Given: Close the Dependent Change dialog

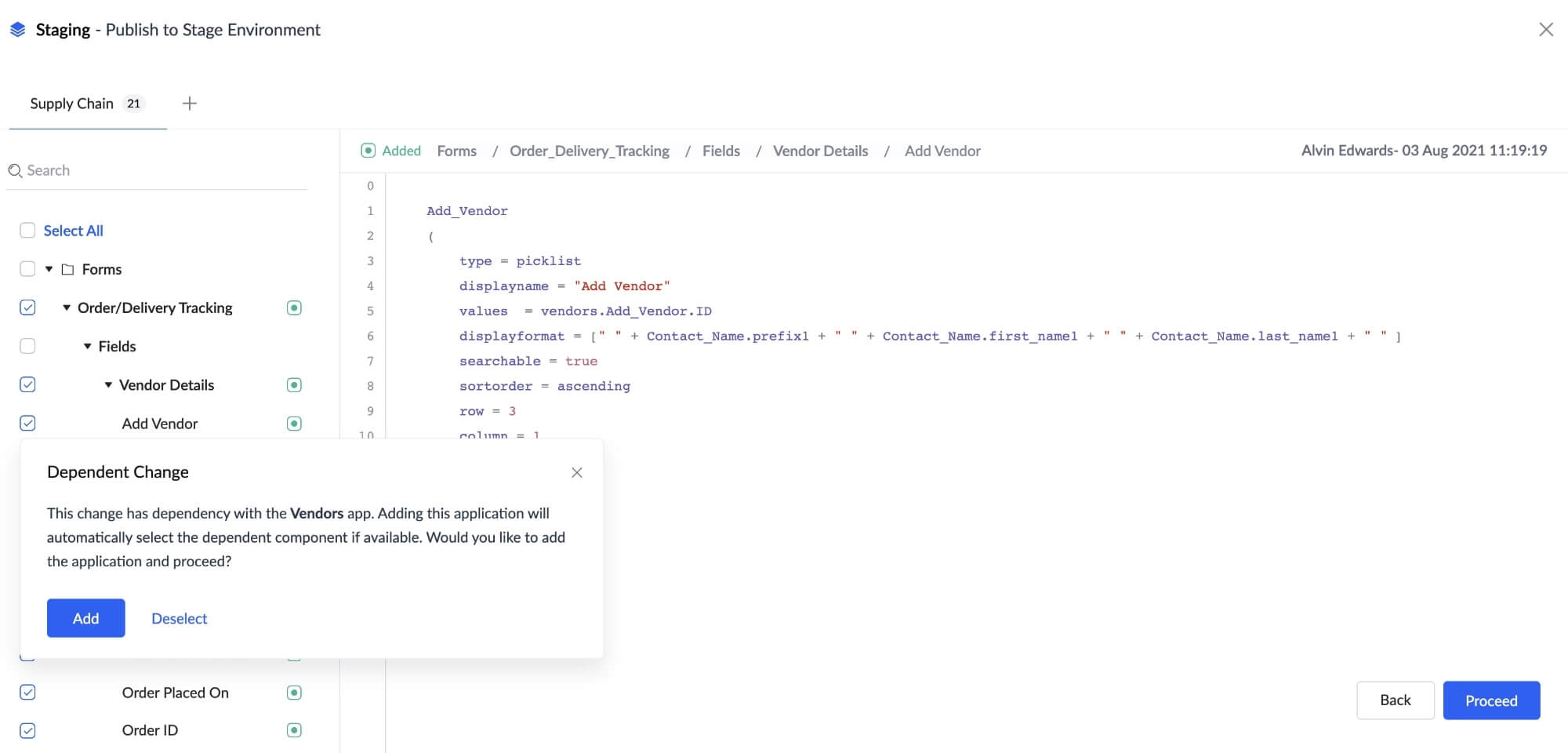Looking at the screenshot, I should tap(577, 473).
